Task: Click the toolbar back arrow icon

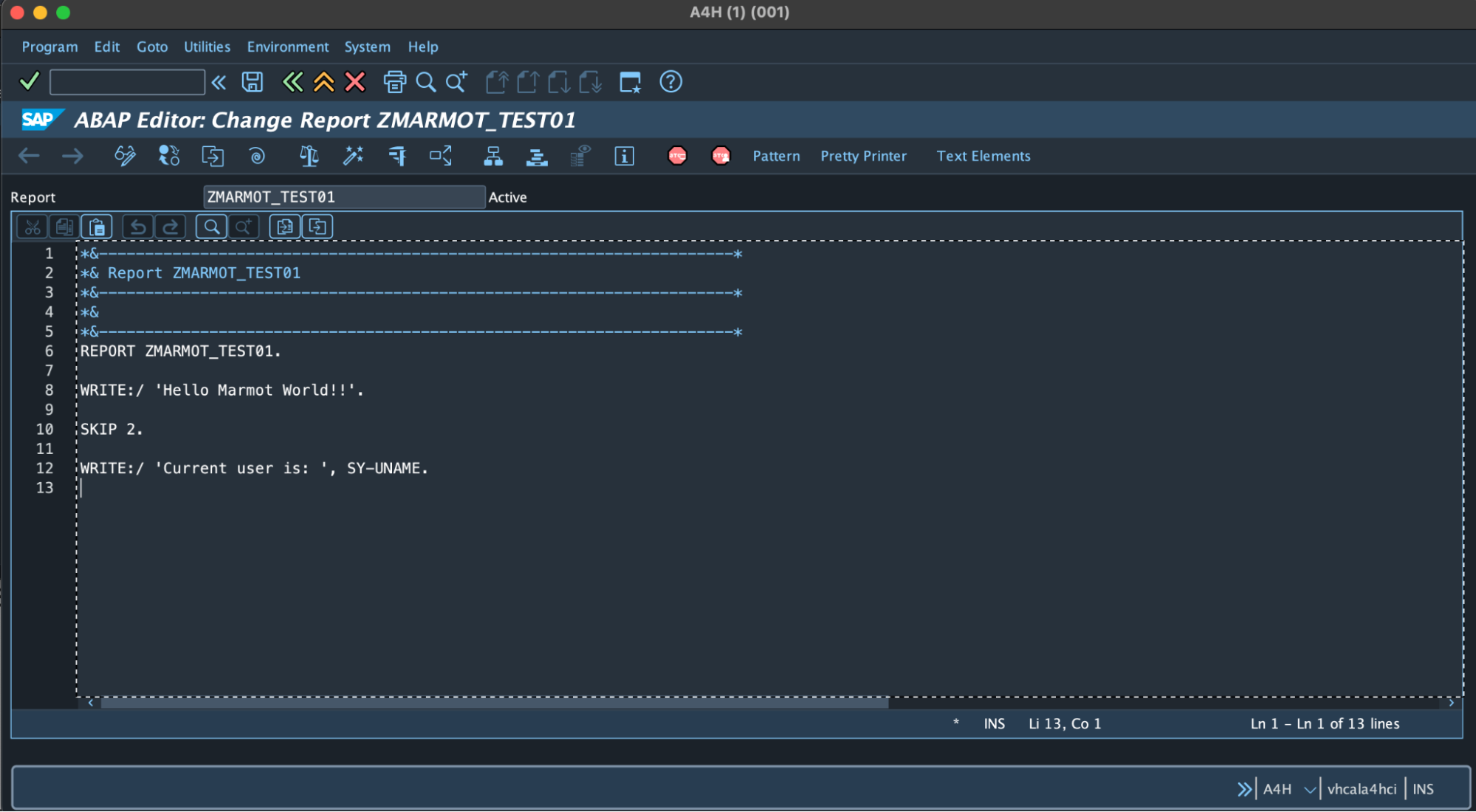Action: click(x=29, y=156)
